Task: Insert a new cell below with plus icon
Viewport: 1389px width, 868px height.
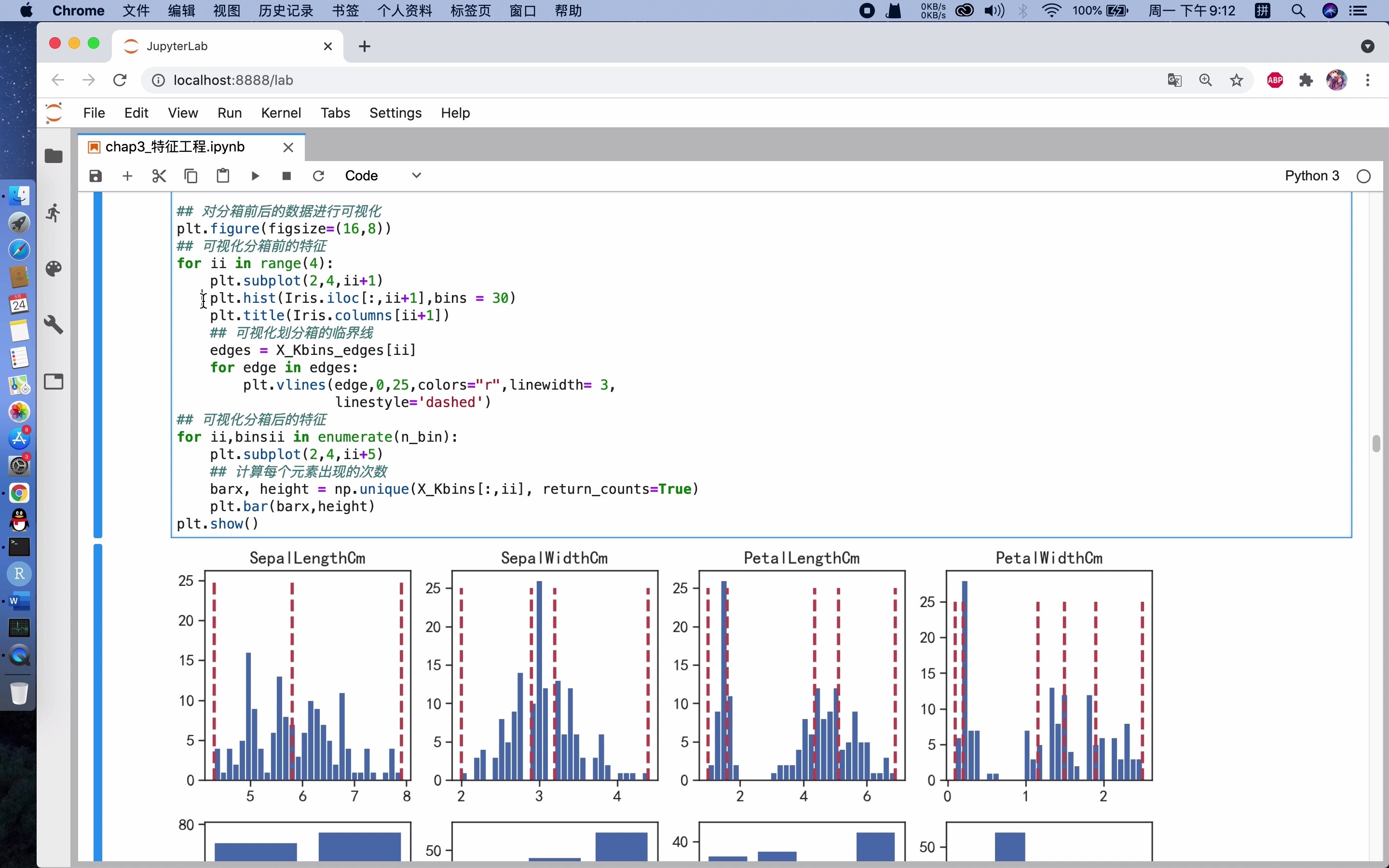Action: 127,176
